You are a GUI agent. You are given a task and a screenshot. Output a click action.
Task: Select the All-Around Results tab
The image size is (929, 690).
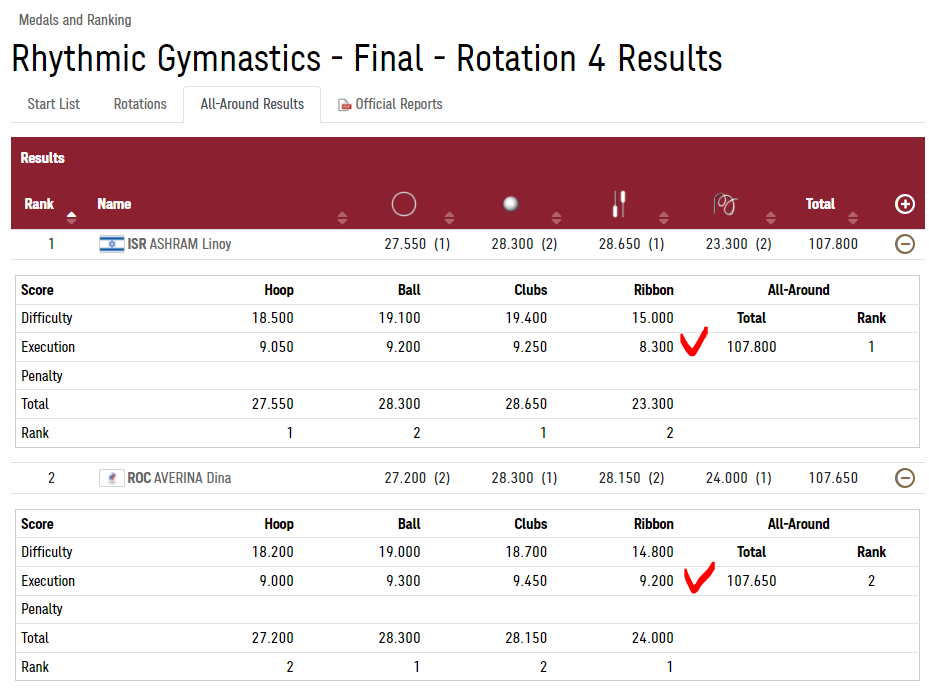click(x=252, y=104)
